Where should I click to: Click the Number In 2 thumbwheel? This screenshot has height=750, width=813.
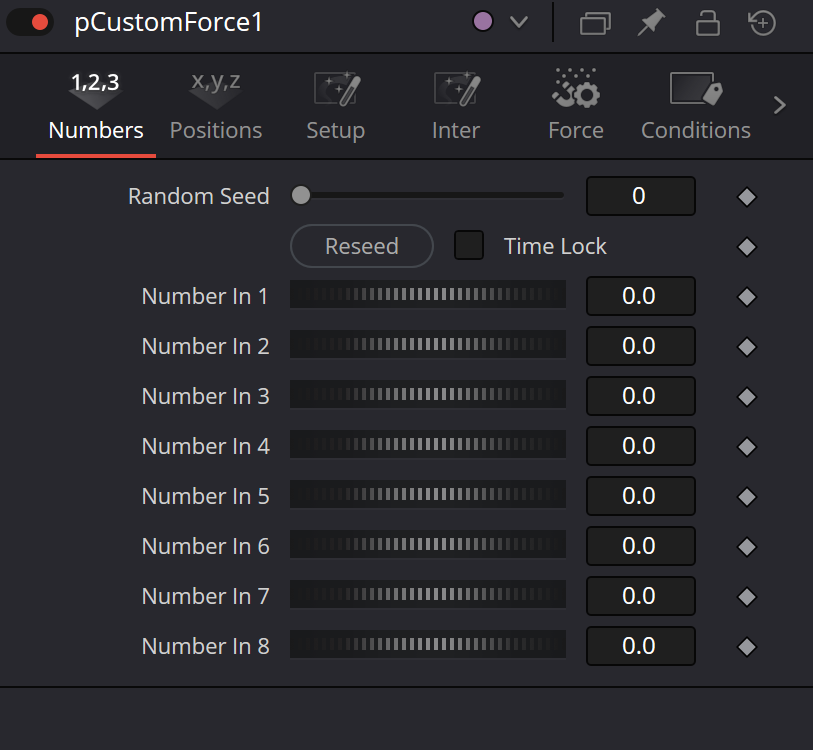tap(428, 344)
